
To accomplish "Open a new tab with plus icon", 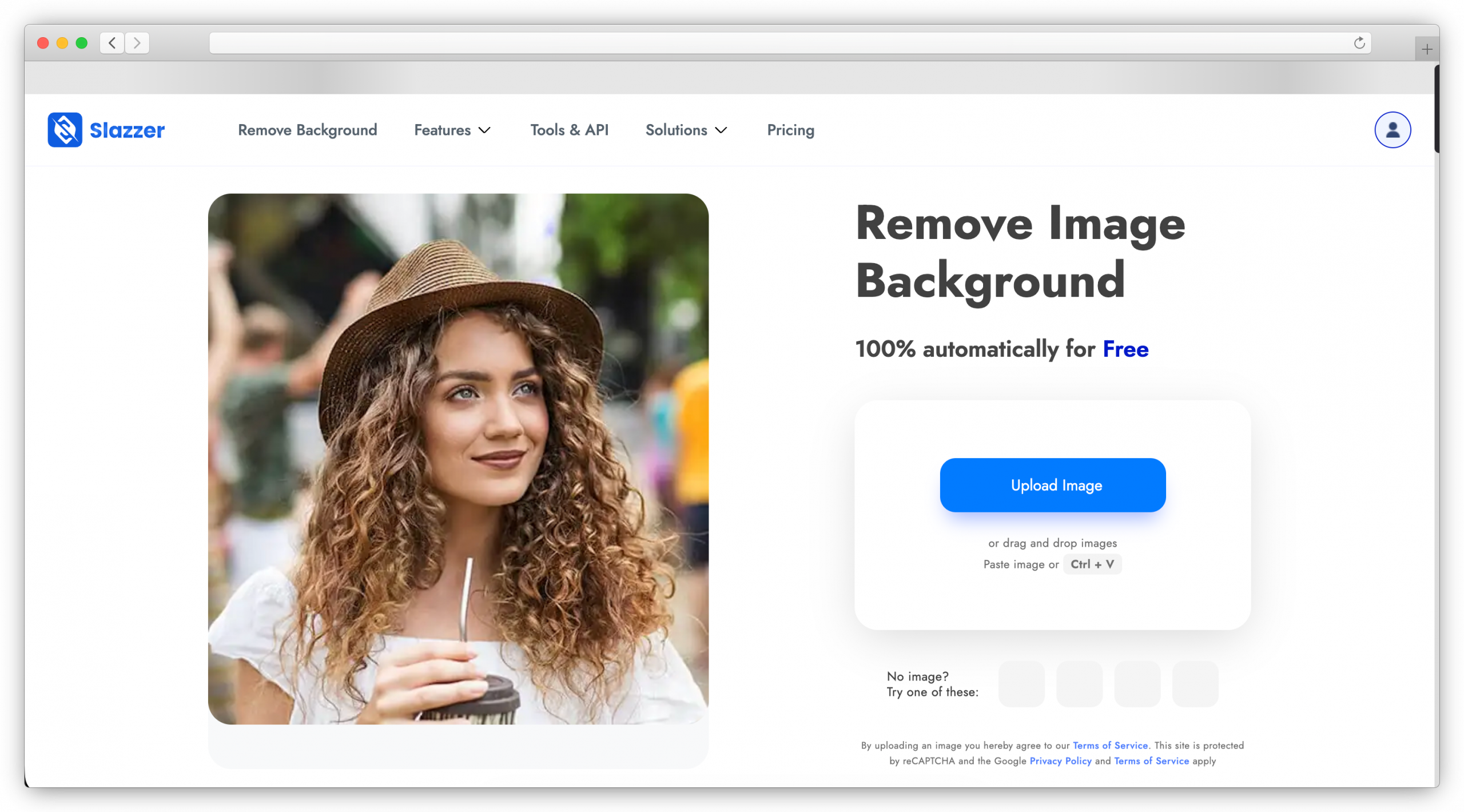I will (1427, 50).
